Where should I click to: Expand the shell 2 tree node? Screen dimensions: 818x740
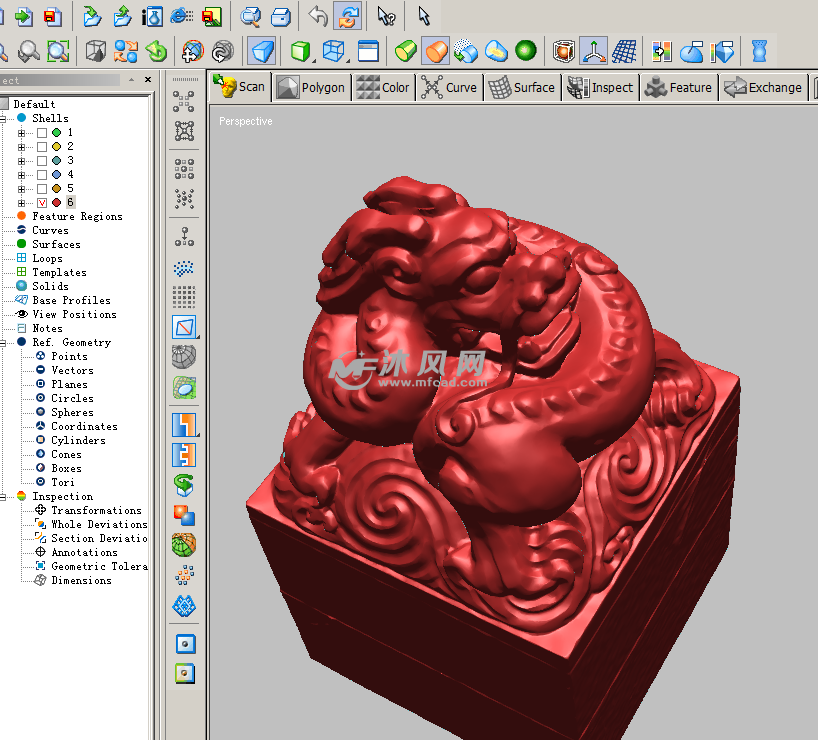(x=22, y=147)
